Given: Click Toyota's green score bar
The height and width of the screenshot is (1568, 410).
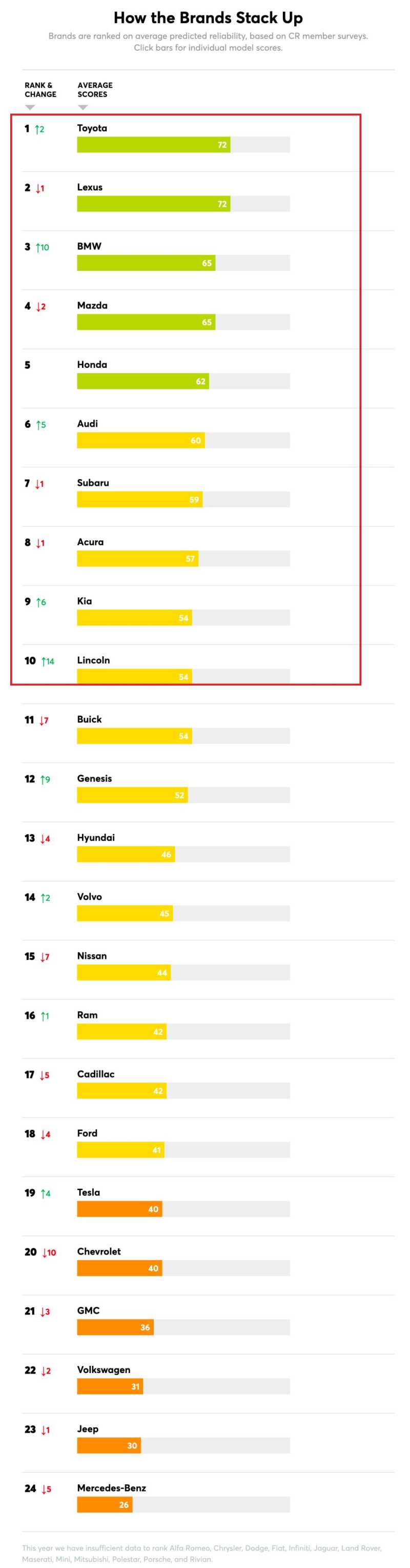Looking at the screenshot, I should pos(153,145).
